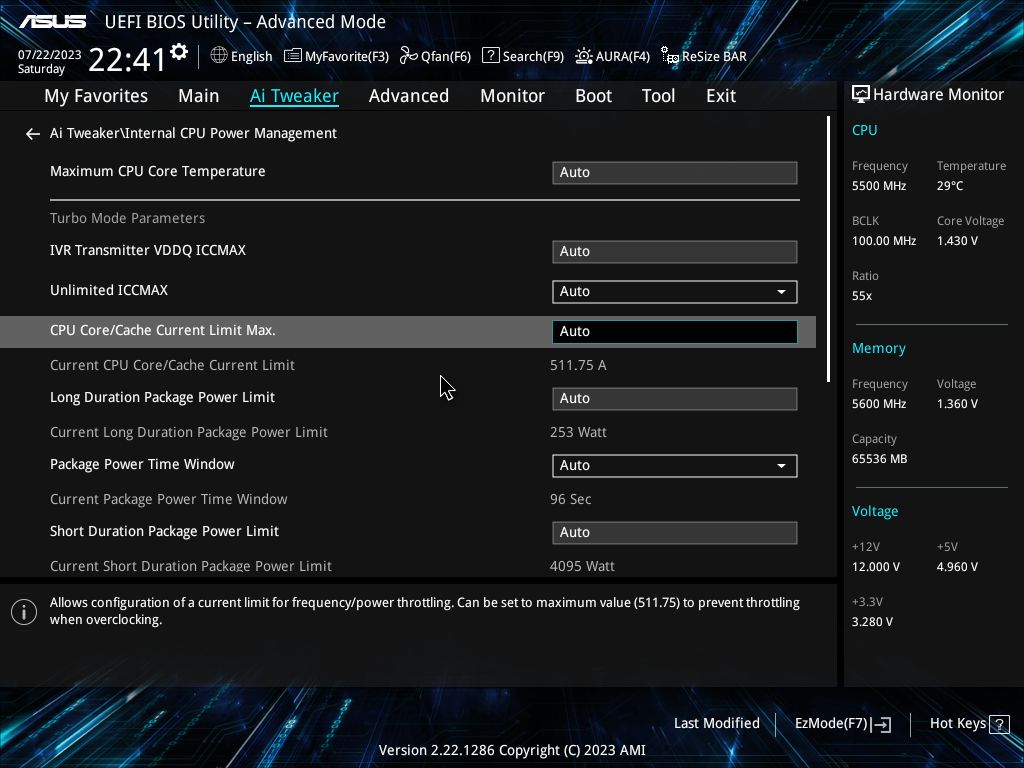Open the Exit tab
This screenshot has height=768, width=1024.
(721, 96)
